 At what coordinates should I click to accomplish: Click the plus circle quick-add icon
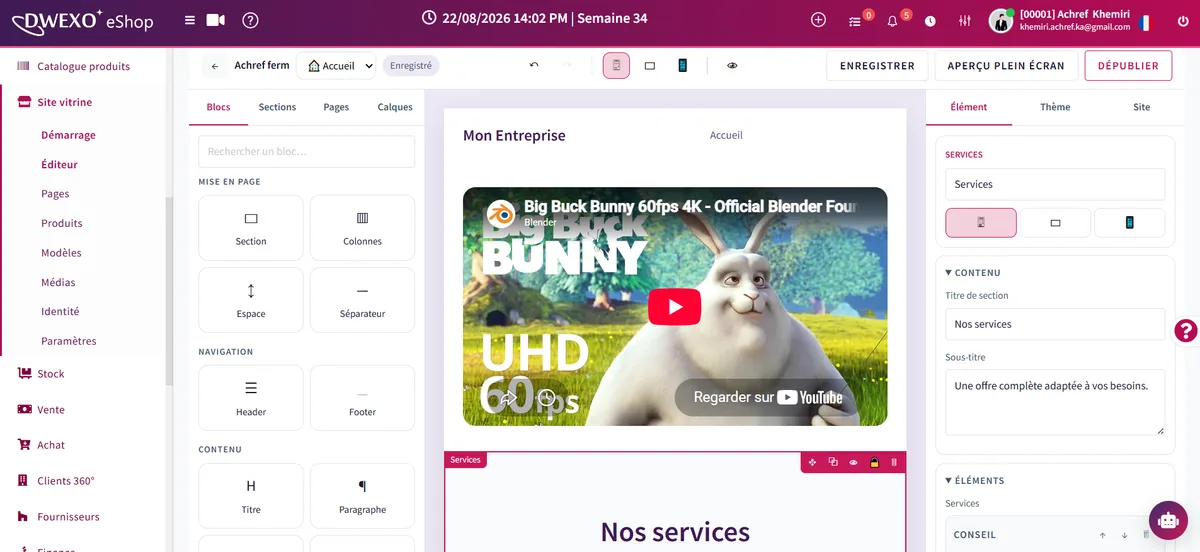pyautogui.click(x=818, y=20)
